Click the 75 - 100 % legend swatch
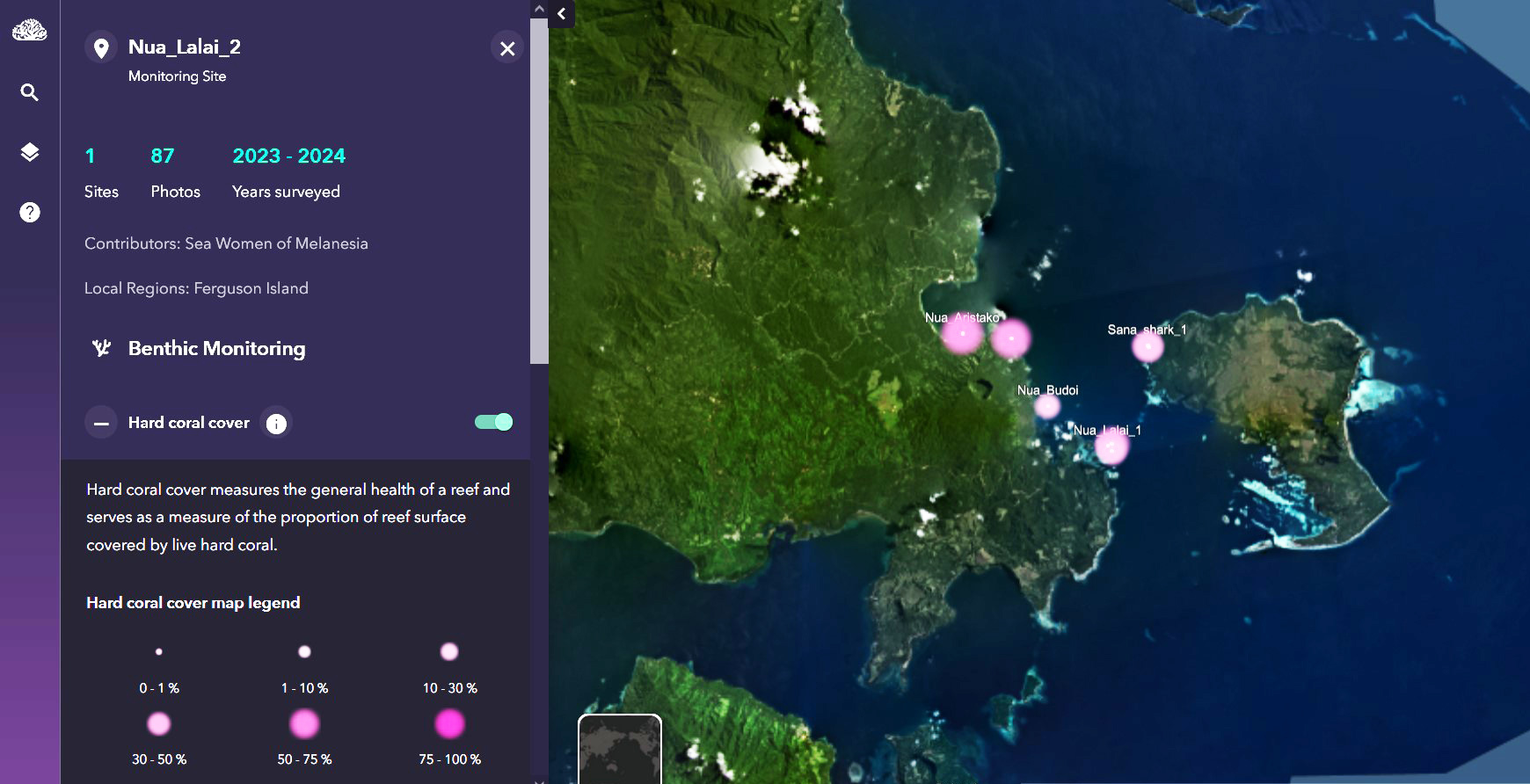 tap(449, 724)
